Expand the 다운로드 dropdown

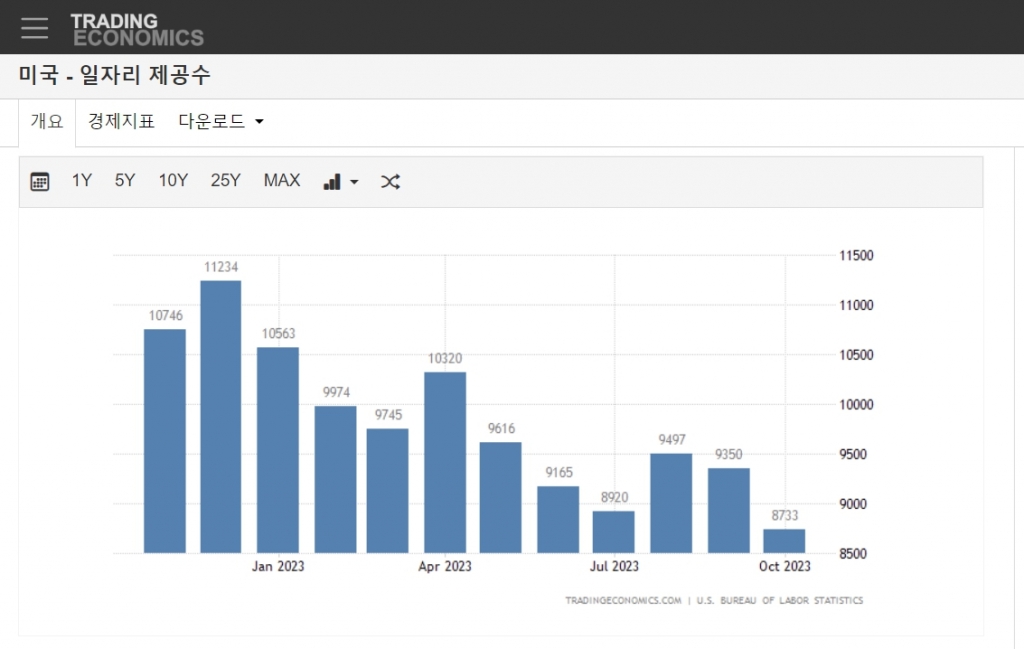(220, 122)
